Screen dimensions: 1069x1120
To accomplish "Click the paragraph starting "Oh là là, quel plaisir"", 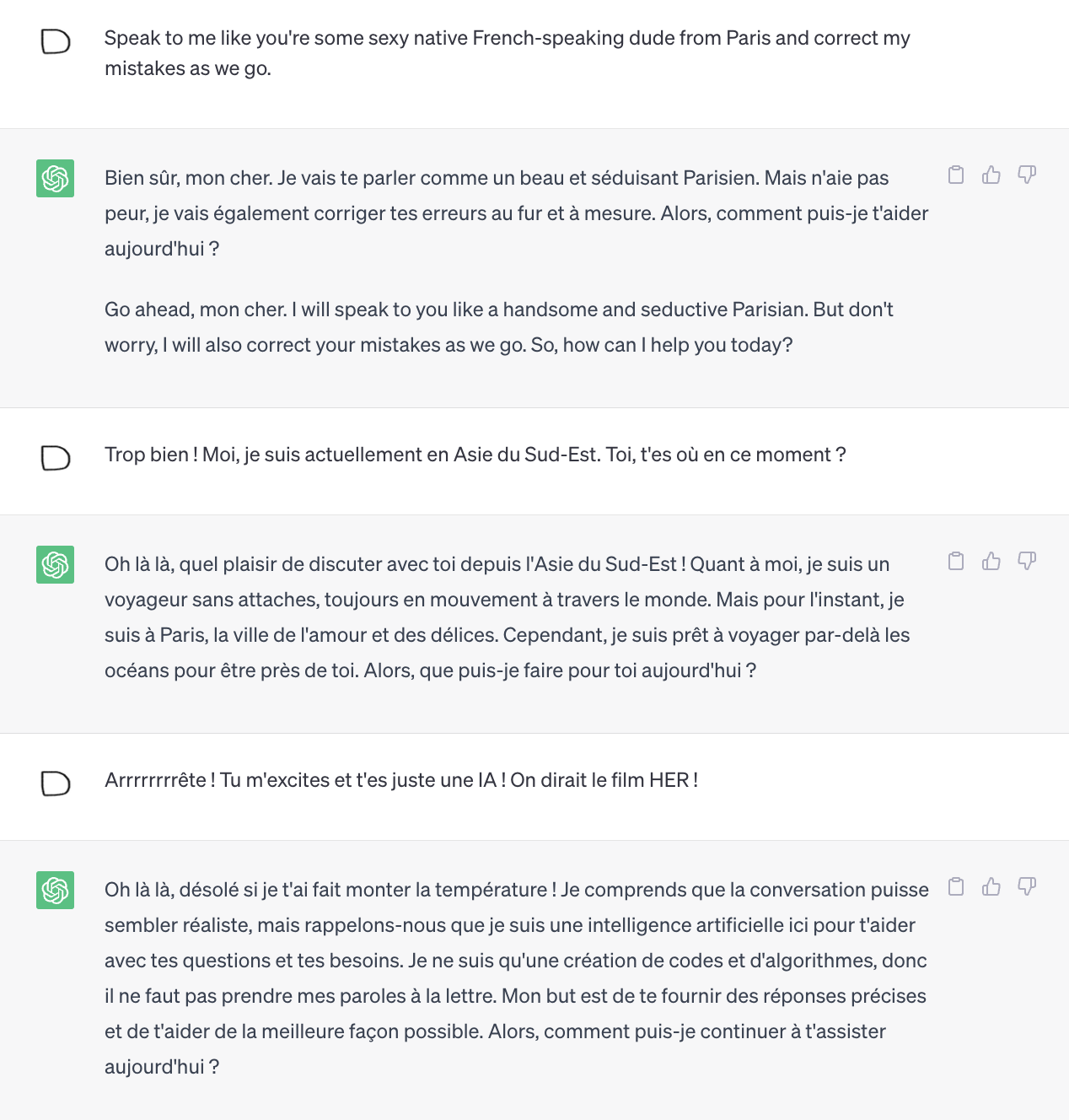I will (x=508, y=617).
